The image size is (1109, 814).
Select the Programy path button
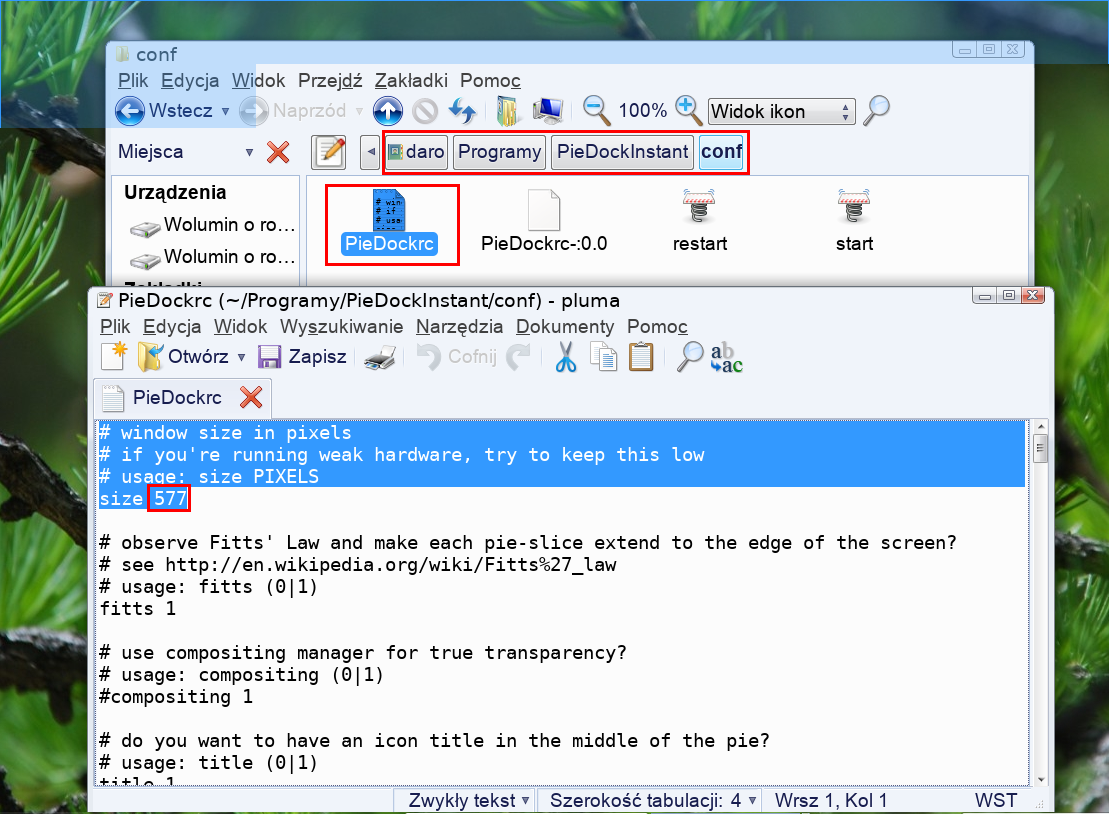[499, 152]
